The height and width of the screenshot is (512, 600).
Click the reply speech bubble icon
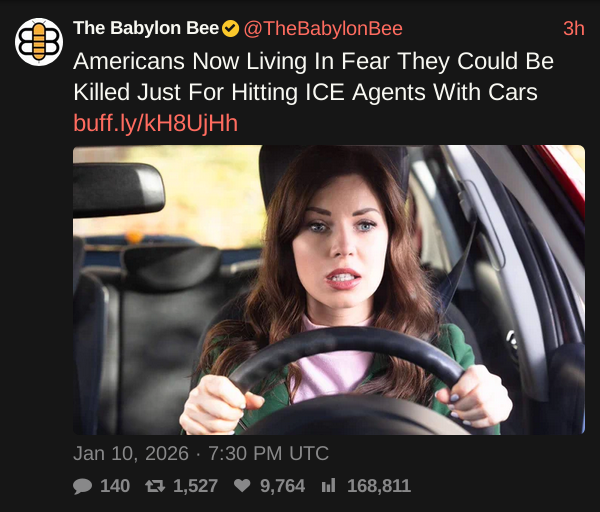(82, 486)
